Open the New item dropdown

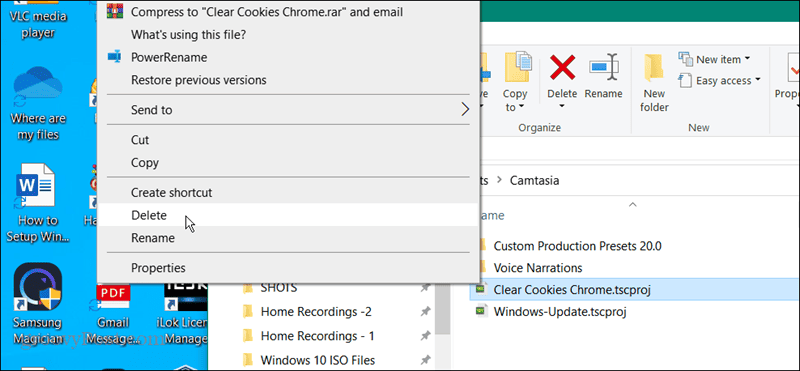point(714,59)
